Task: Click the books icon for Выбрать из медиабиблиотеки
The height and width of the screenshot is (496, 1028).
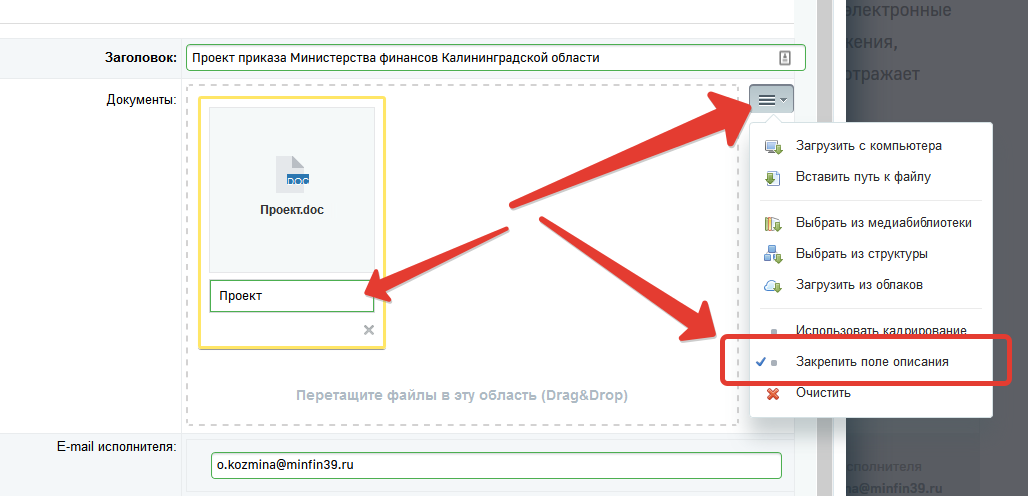Action: point(773,223)
